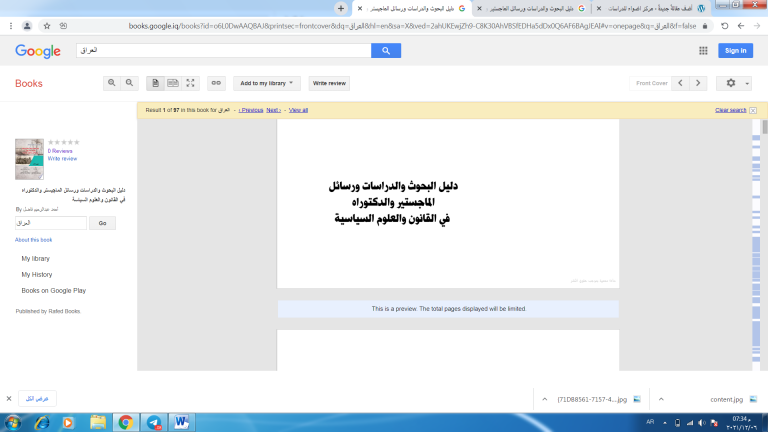Toggle full screen reading mode
The image size is (768, 432).
click(x=191, y=83)
